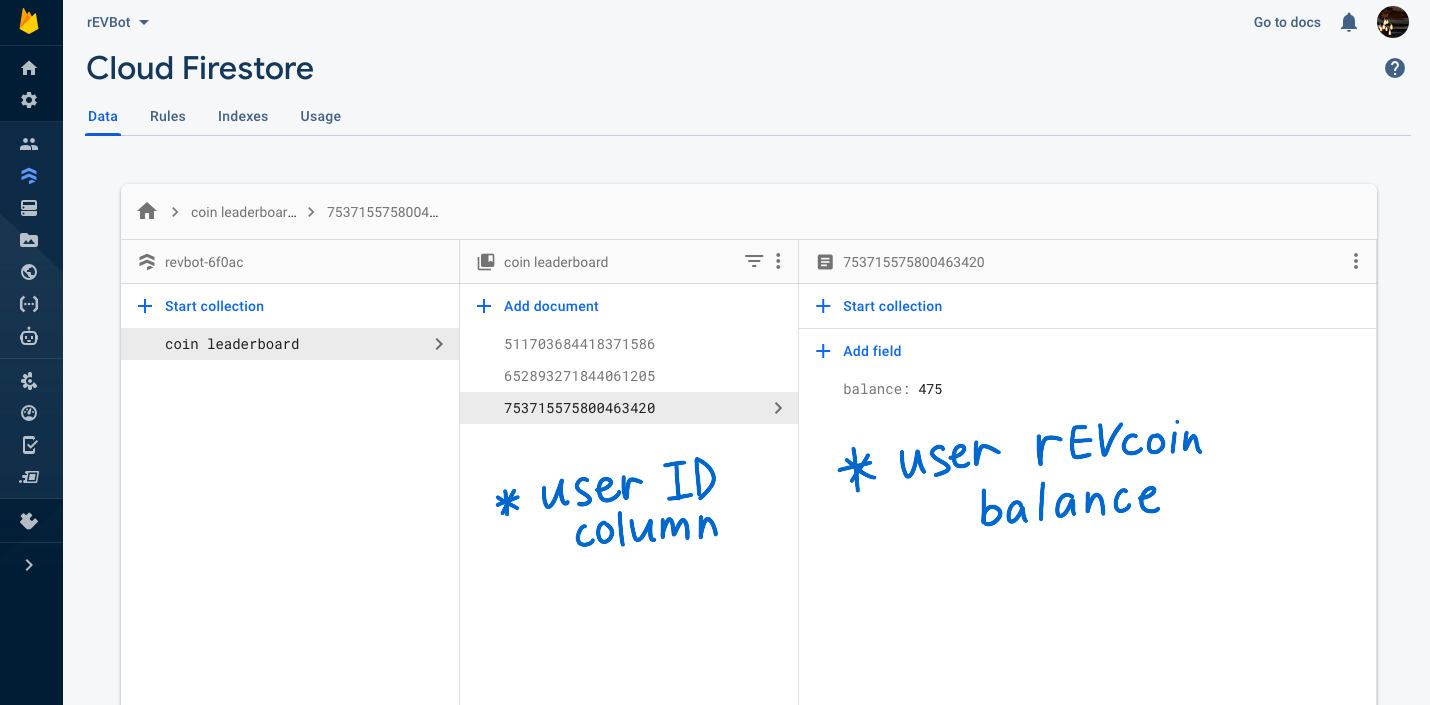Open App Distribution icon in sidebar
Image resolution: width=1430 pixels, height=705 pixels.
[x=29, y=477]
